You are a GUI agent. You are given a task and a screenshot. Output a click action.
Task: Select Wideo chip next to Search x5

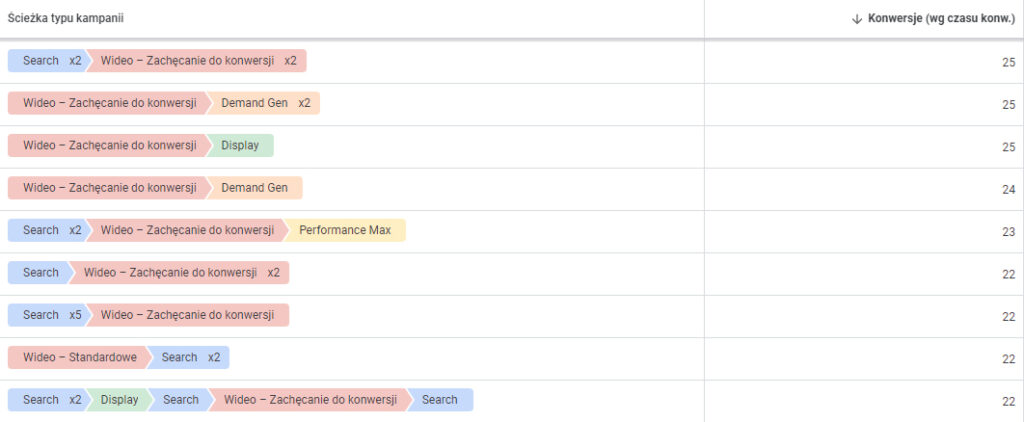(187, 315)
